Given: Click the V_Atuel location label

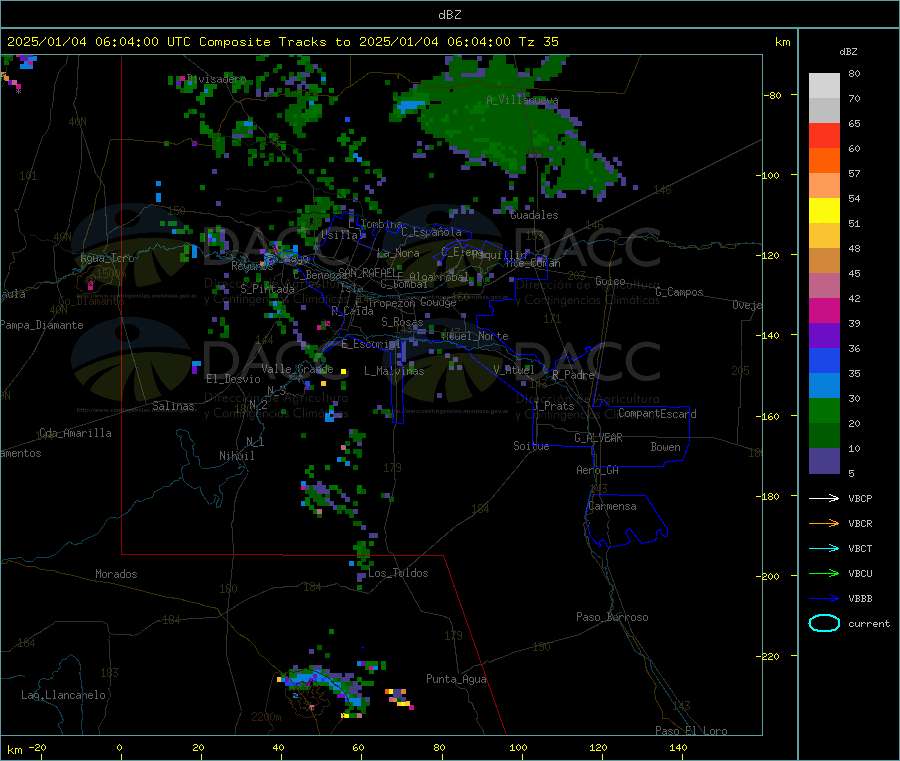Looking at the screenshot, I should pos(514,370).
